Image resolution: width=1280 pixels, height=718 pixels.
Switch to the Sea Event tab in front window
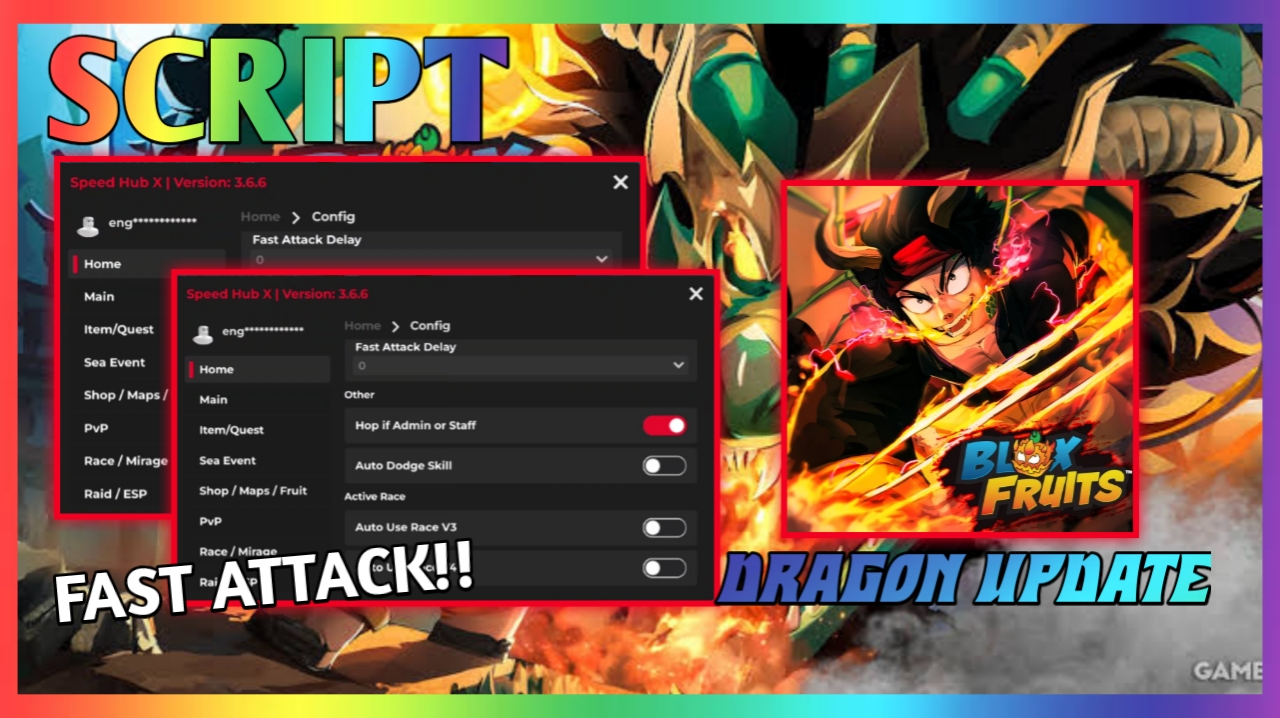(227, 461)
